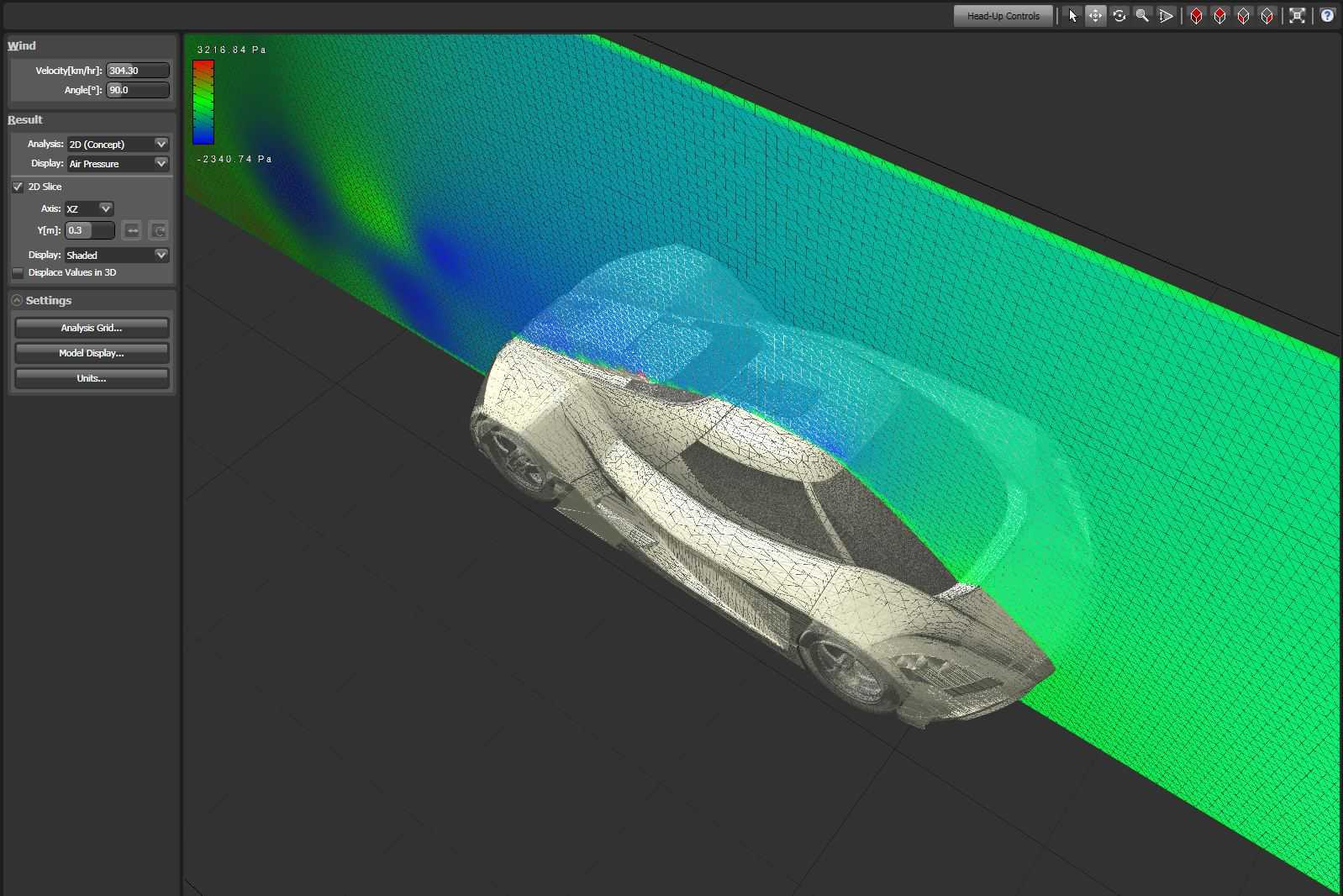Open the Air Pressure display dropdown
This screenshot has width=1343, height=896.
pos(118,163)
